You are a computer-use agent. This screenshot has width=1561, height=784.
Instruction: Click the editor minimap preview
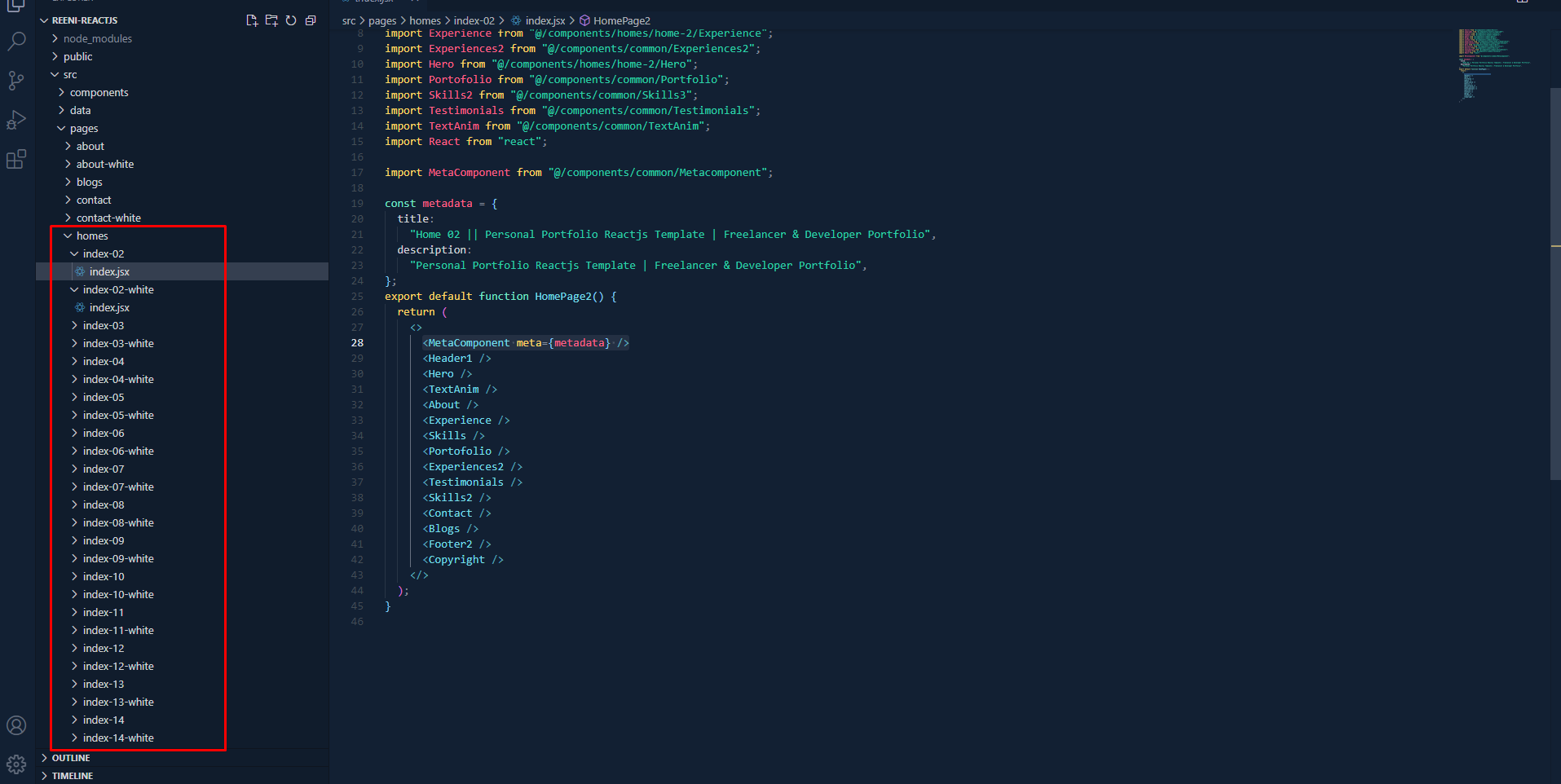pyautogui.click(x=1493, y=64)
